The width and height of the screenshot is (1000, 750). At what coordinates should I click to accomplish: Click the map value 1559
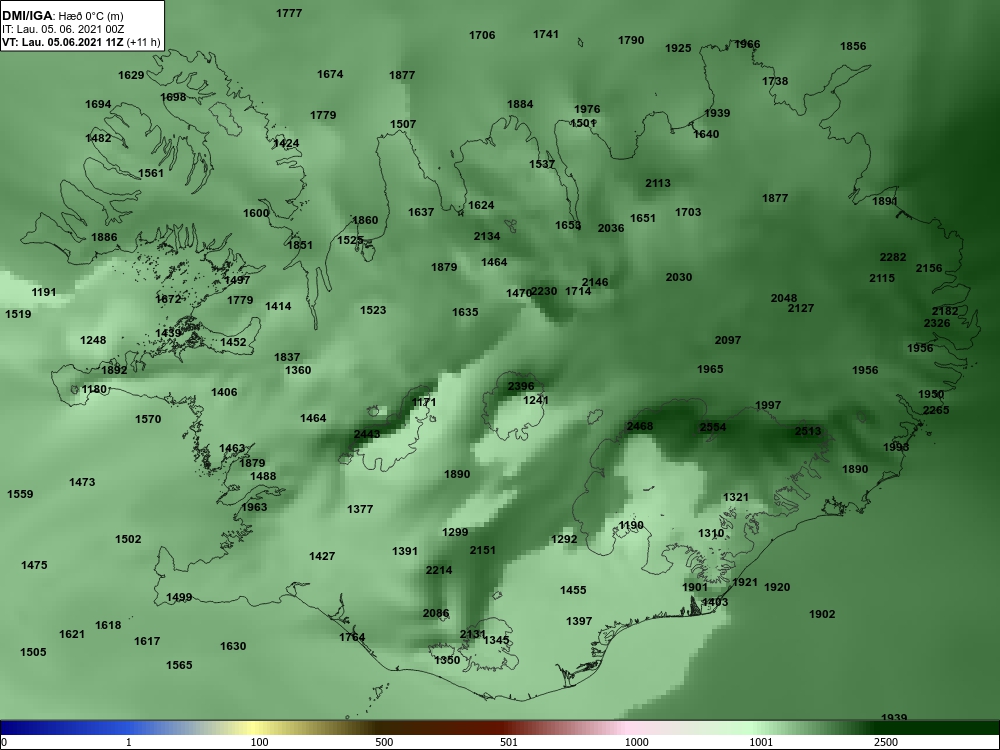[x=20, y=494]
